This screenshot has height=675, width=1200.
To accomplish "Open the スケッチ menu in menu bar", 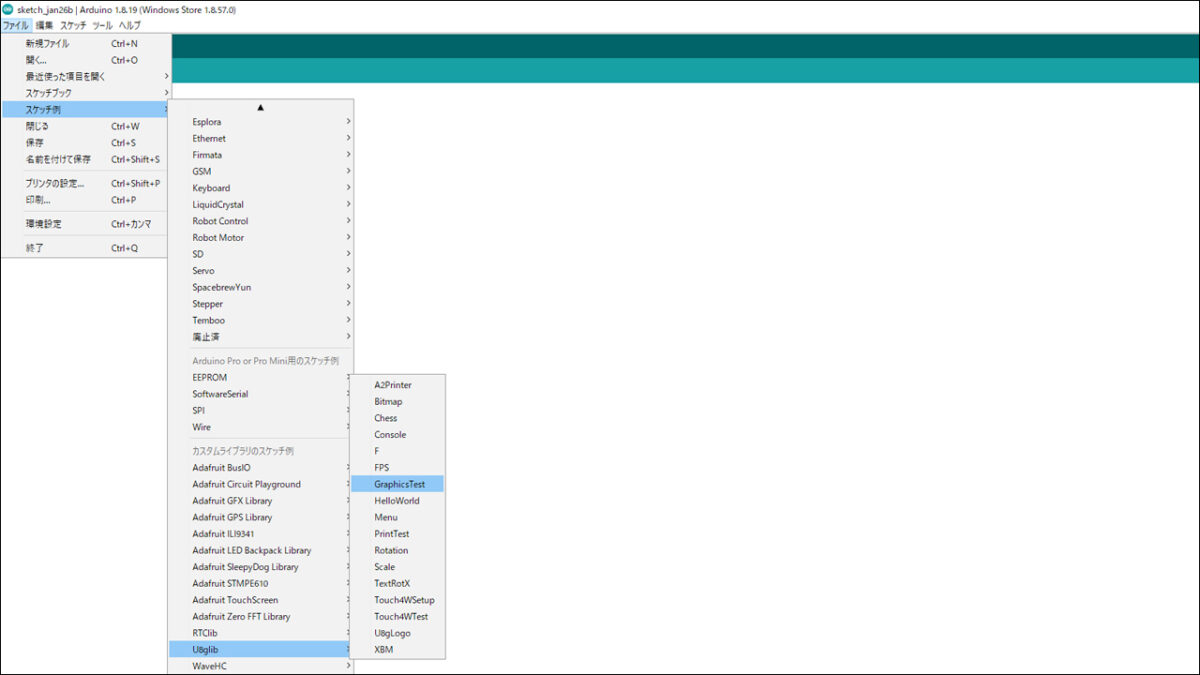I will pyautogui.click(x=73, y=25).
